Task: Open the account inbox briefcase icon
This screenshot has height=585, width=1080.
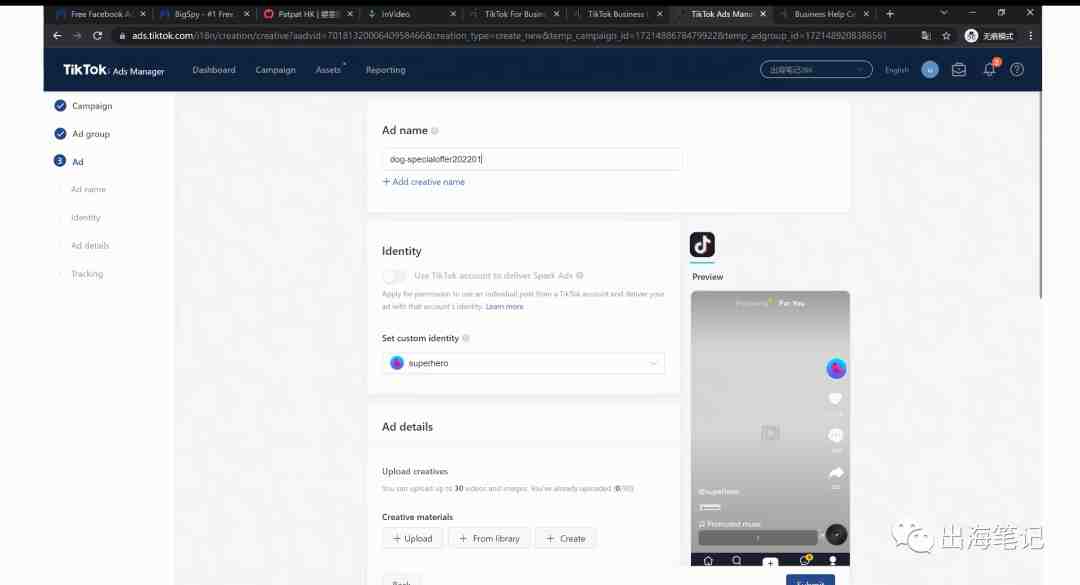Action: [958, 70]
